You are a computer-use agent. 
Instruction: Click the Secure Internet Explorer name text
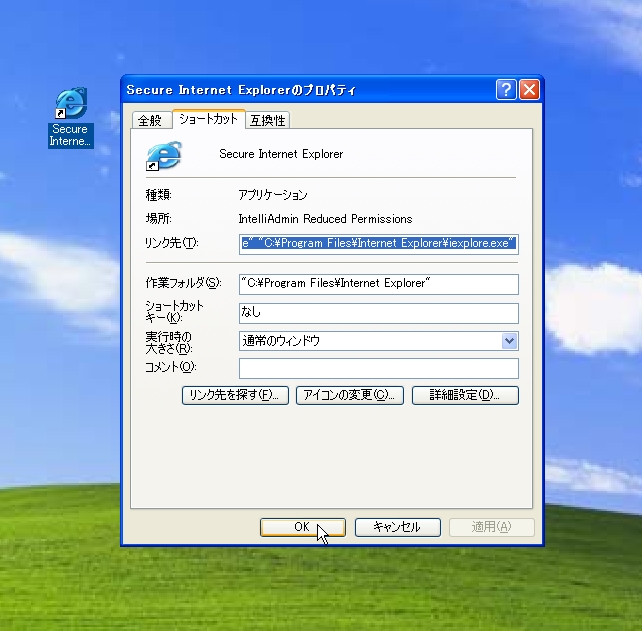281,154
